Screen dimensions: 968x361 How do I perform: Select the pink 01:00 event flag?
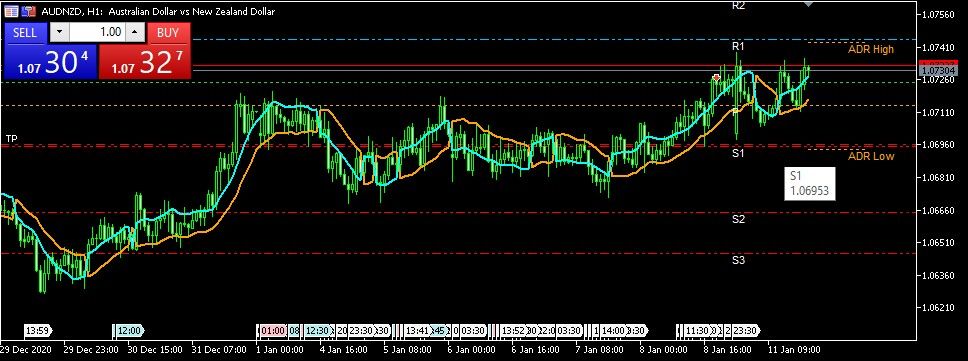pos(272,331)
